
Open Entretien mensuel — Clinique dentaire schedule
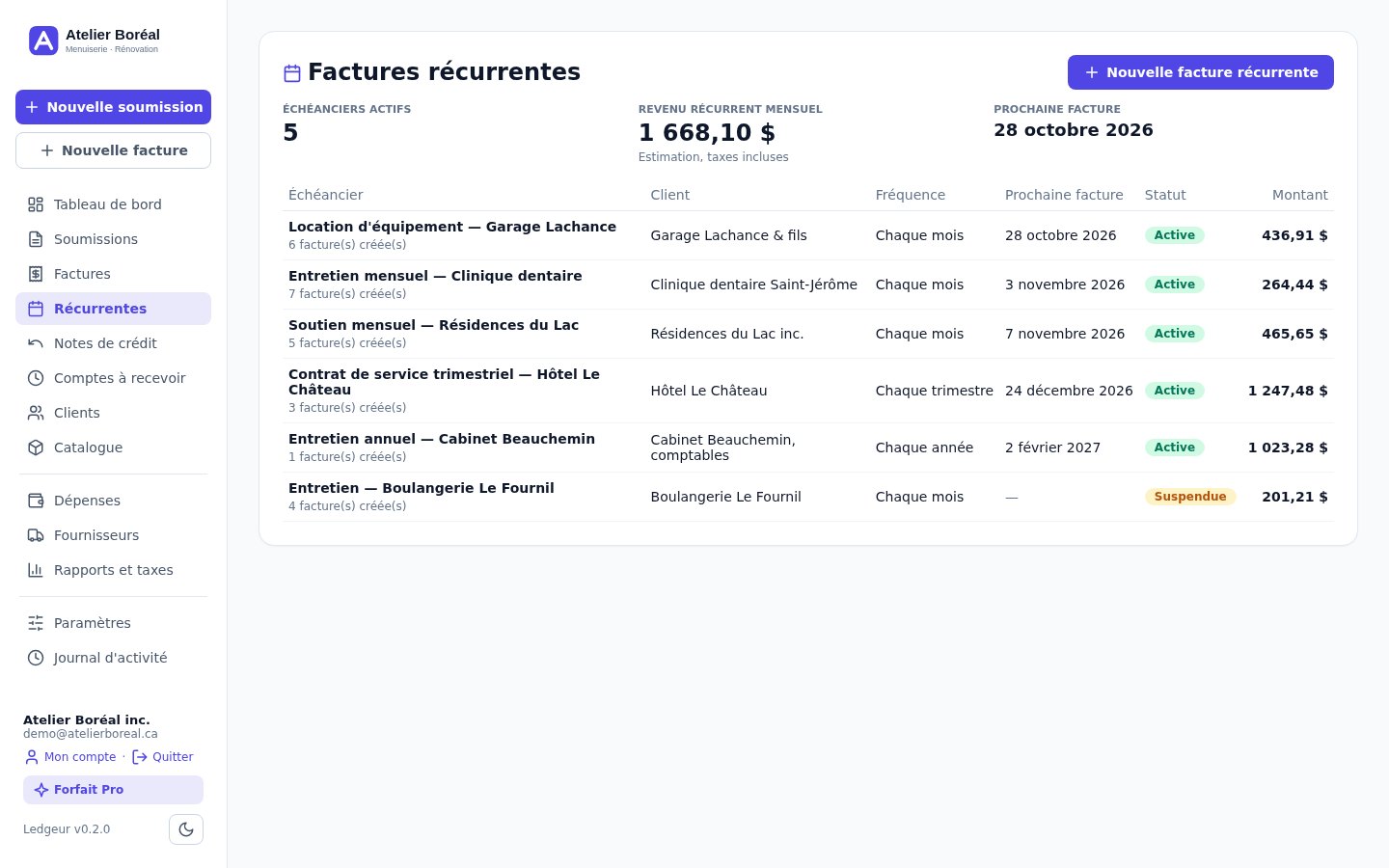(x=435, y=276)
